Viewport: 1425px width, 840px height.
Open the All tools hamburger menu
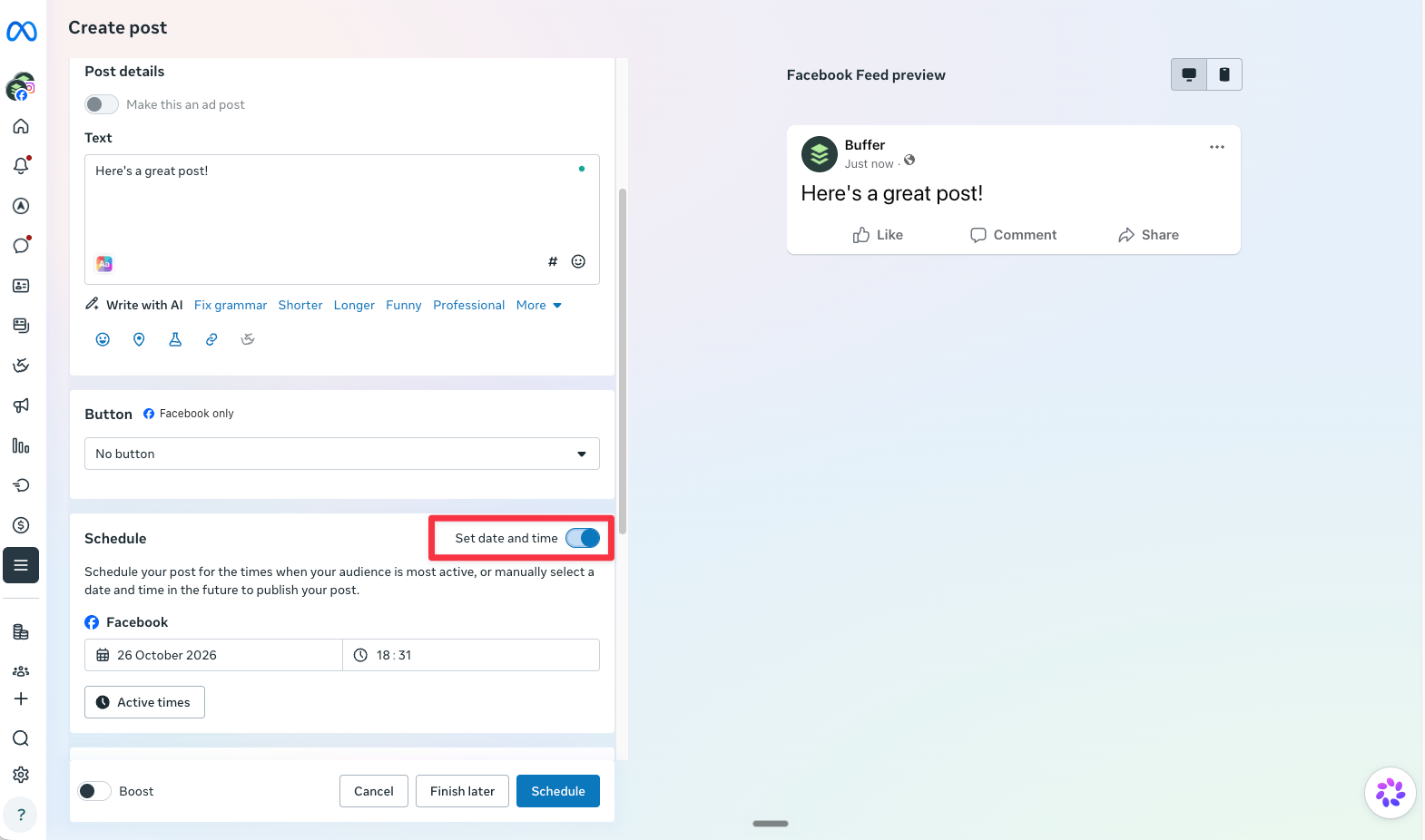click(21, 565)
